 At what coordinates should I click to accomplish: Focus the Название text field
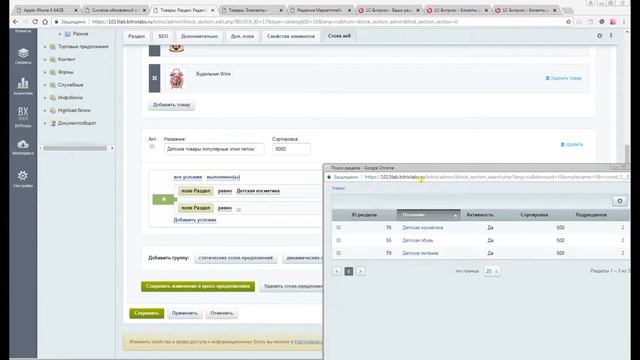[x=214, y=149]
